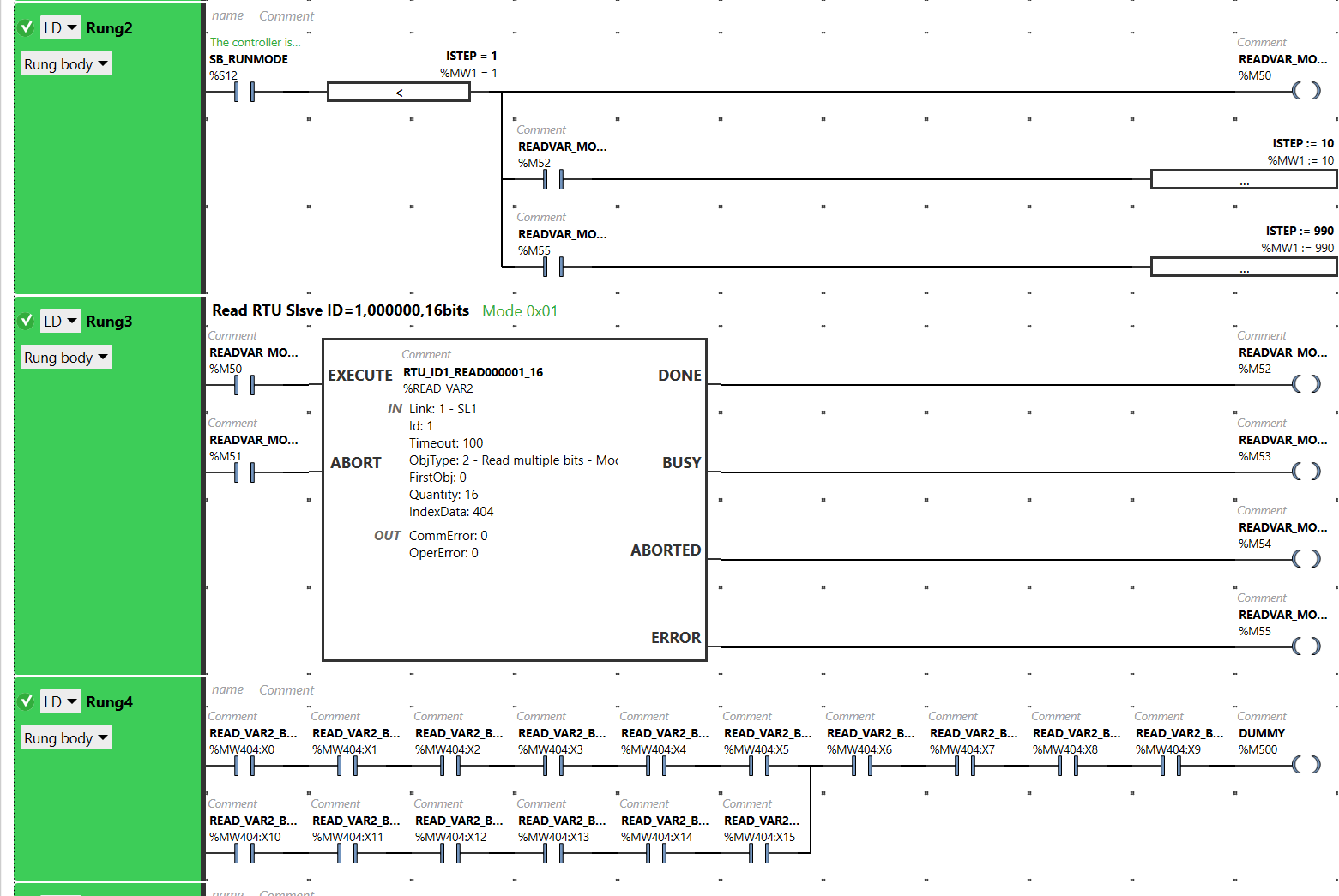This screenshot has width=1339, height=896.
Task: Click the Rung2 Comment field
Action: pos(286,16)
